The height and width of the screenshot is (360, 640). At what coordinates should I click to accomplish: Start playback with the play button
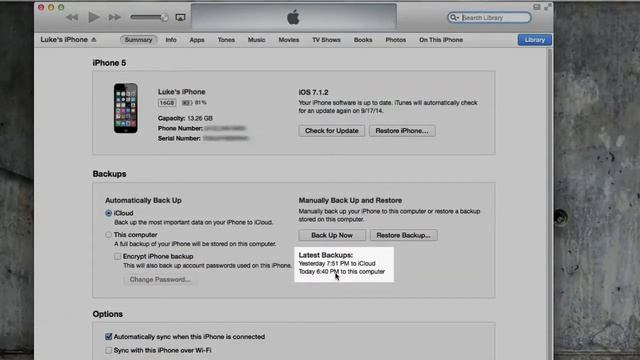[93, 17]
